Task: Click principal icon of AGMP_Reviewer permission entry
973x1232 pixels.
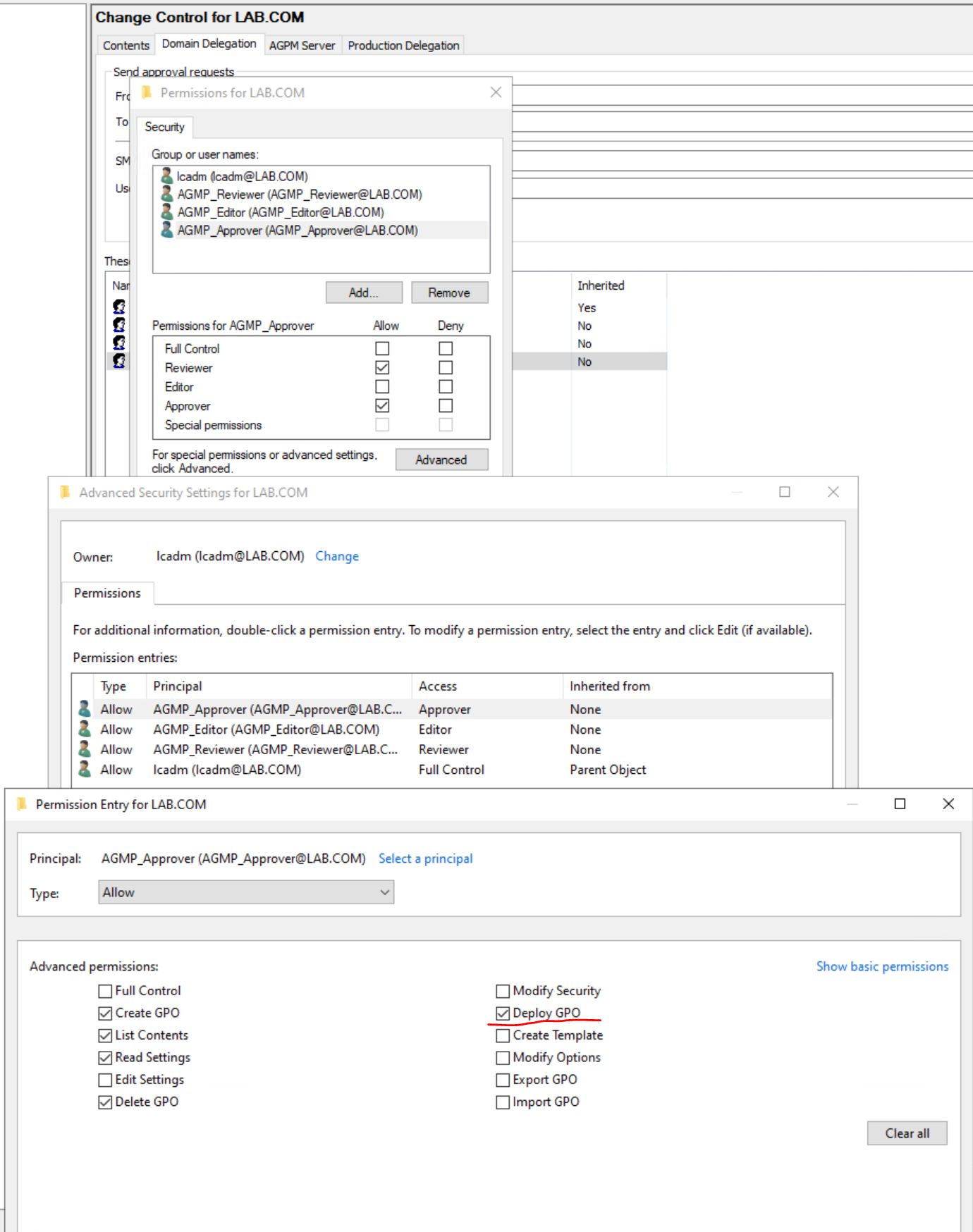Action: [85, 749]
